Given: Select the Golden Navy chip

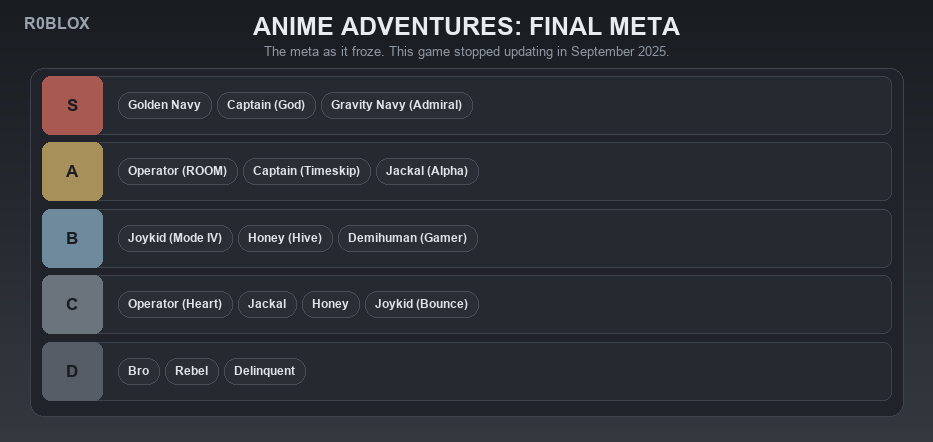Looking at the screenshot, I should pos(165,105).
